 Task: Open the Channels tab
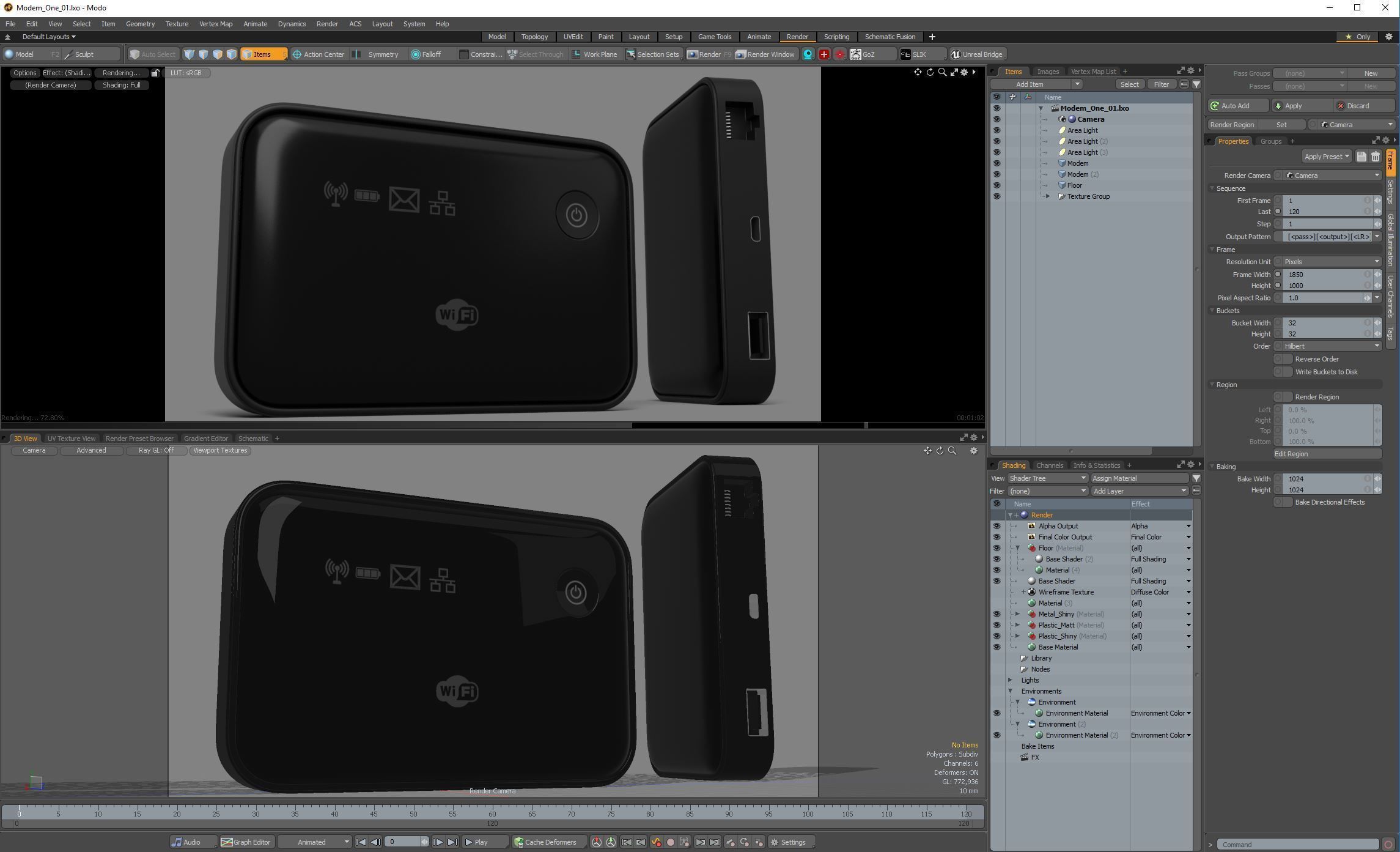click(1049, 465)
